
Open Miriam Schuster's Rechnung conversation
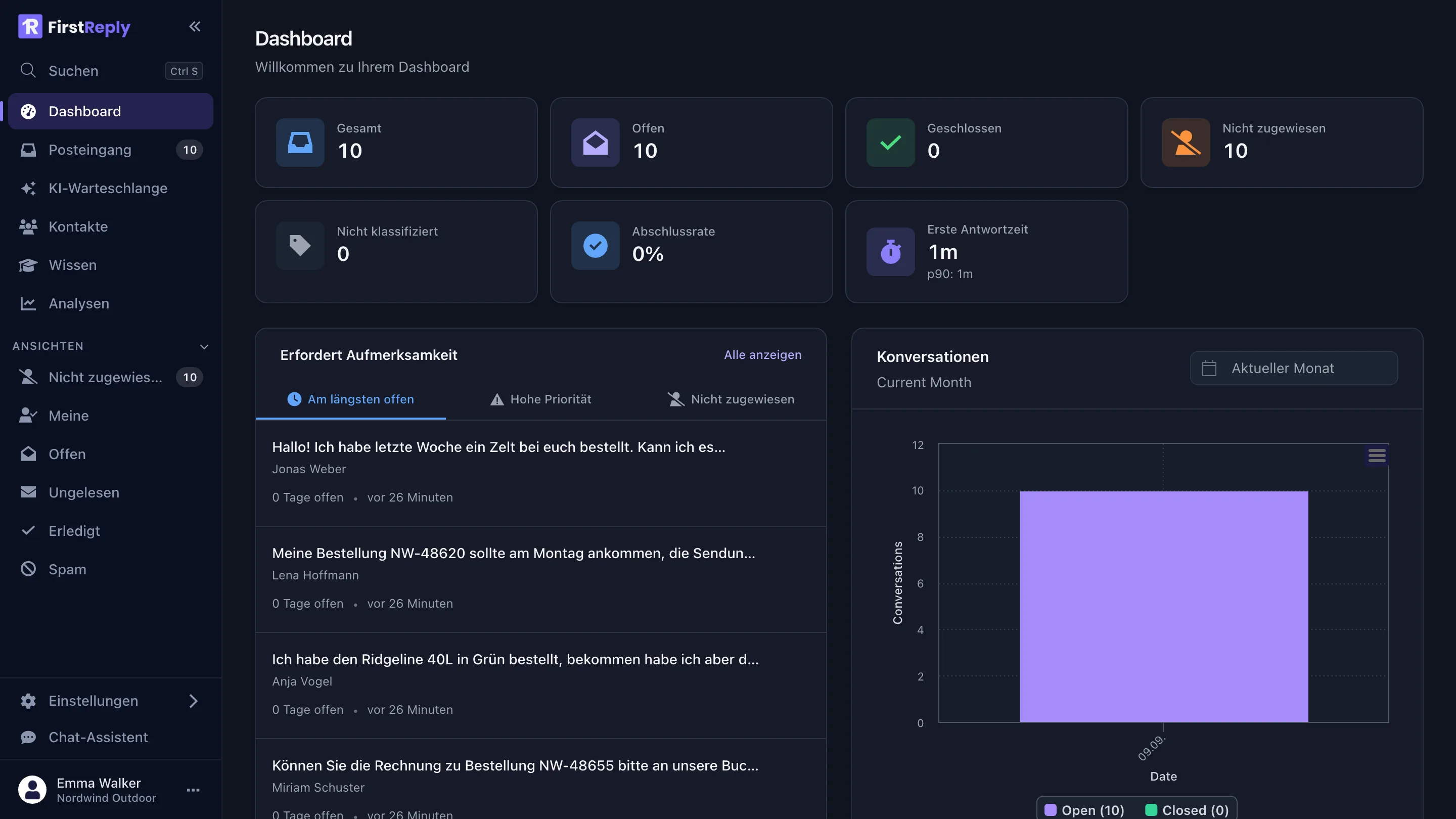pos(540,780)
